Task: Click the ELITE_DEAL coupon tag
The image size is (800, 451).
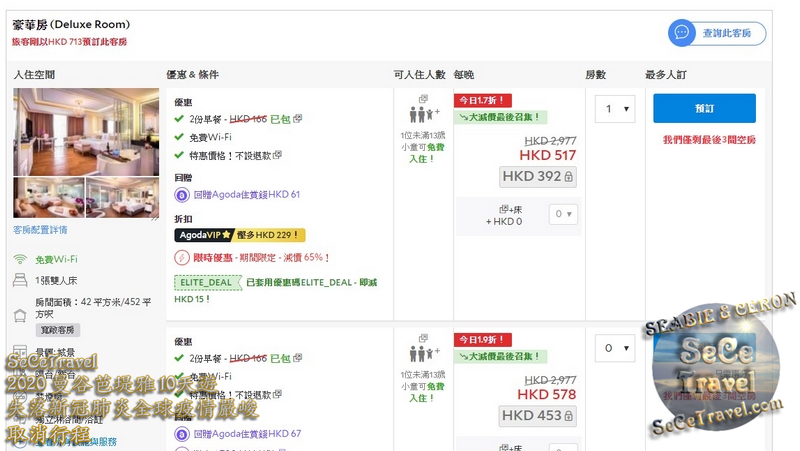Action: pos(208,283)
